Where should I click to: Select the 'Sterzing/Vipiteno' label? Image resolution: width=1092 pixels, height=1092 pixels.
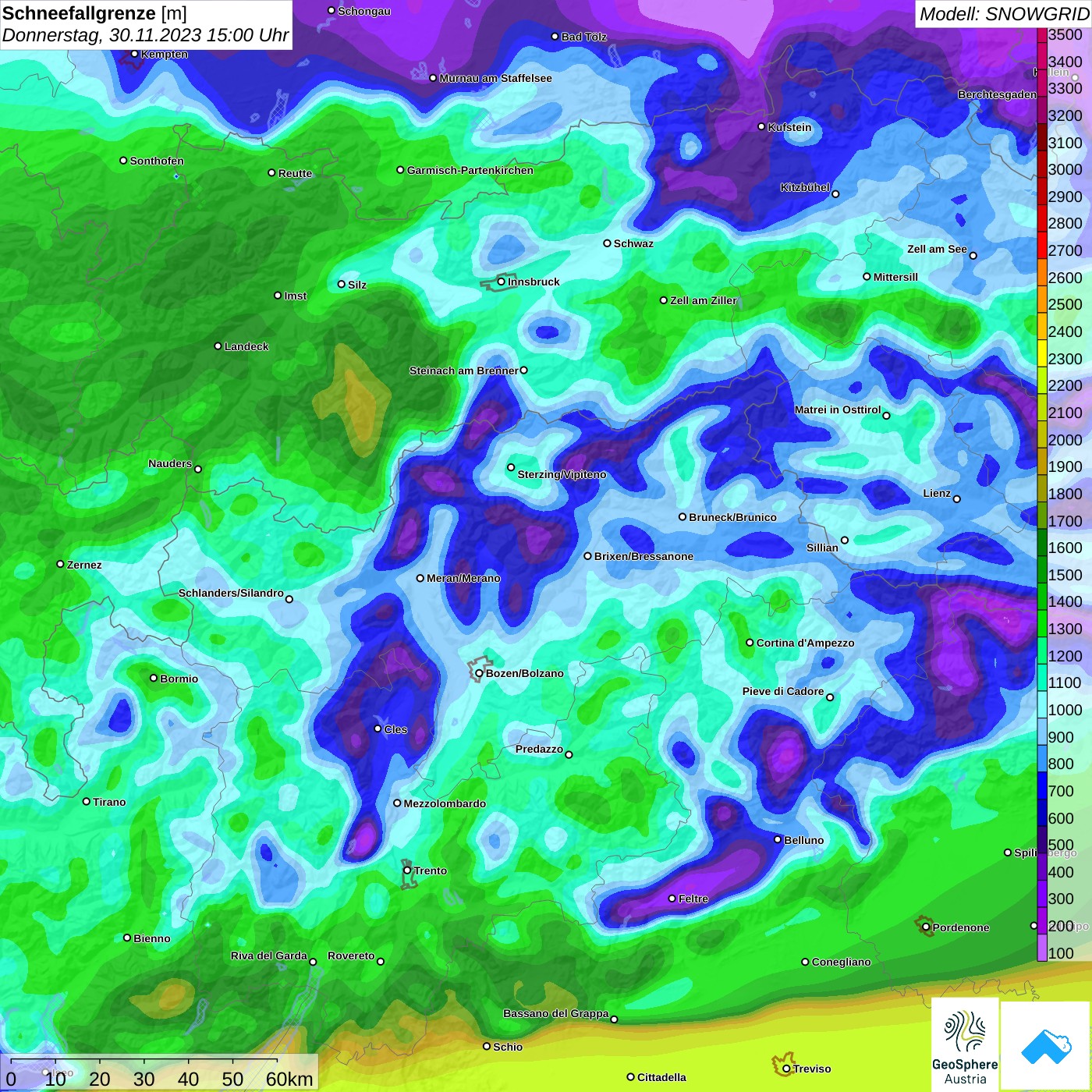pyautogui.click(x=562, y=474)
